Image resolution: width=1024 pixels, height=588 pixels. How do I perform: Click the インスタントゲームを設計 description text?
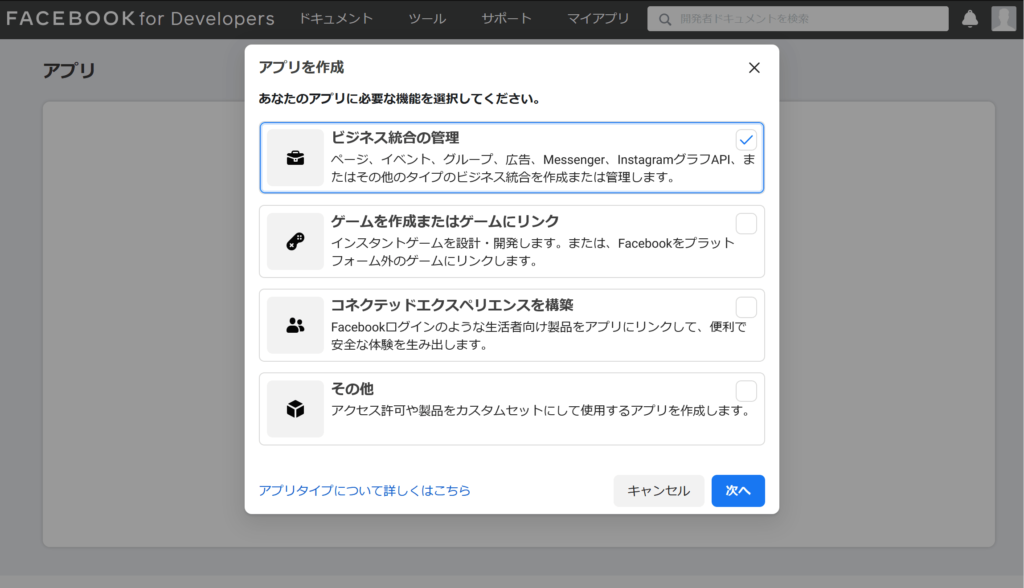(533, 252)
